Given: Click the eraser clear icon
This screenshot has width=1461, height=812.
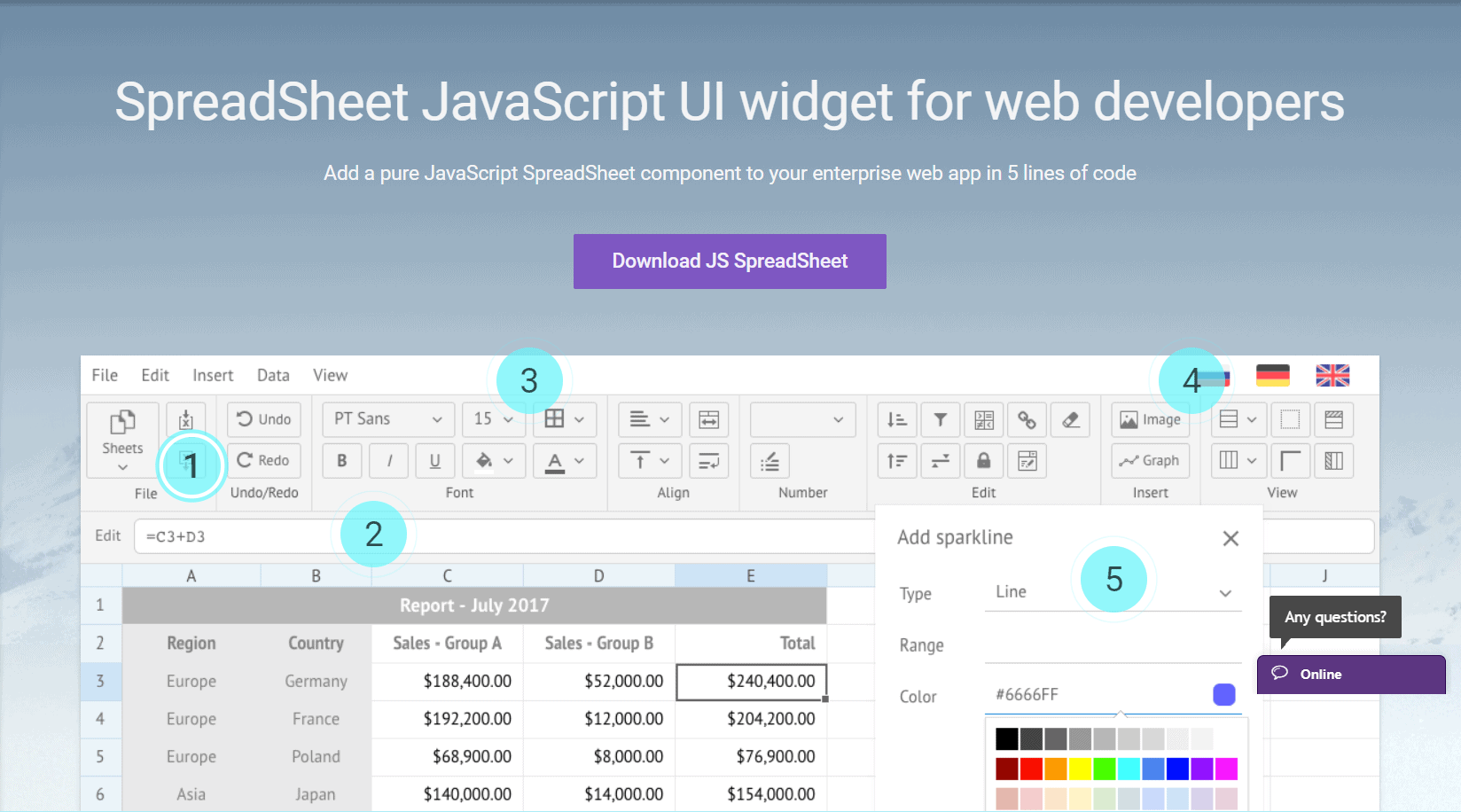Looking at the screenshot, I should 1070,419.
